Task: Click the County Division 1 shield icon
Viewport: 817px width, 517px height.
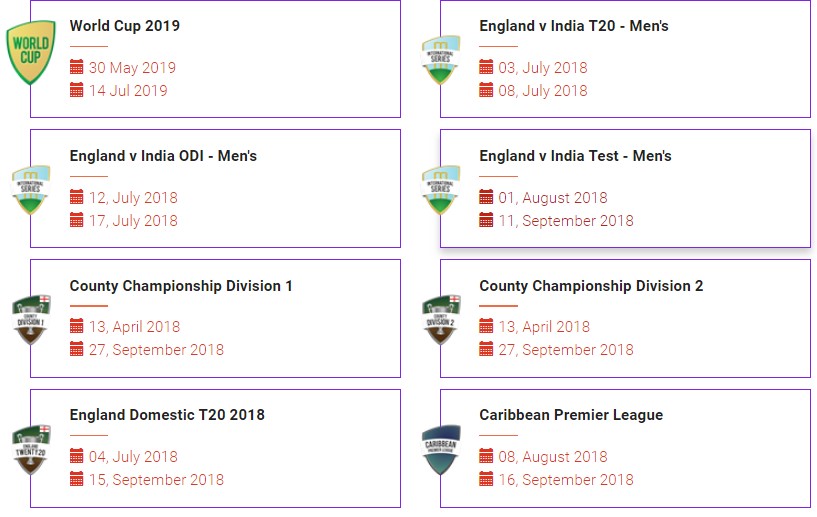Action: tap(31, 319)
